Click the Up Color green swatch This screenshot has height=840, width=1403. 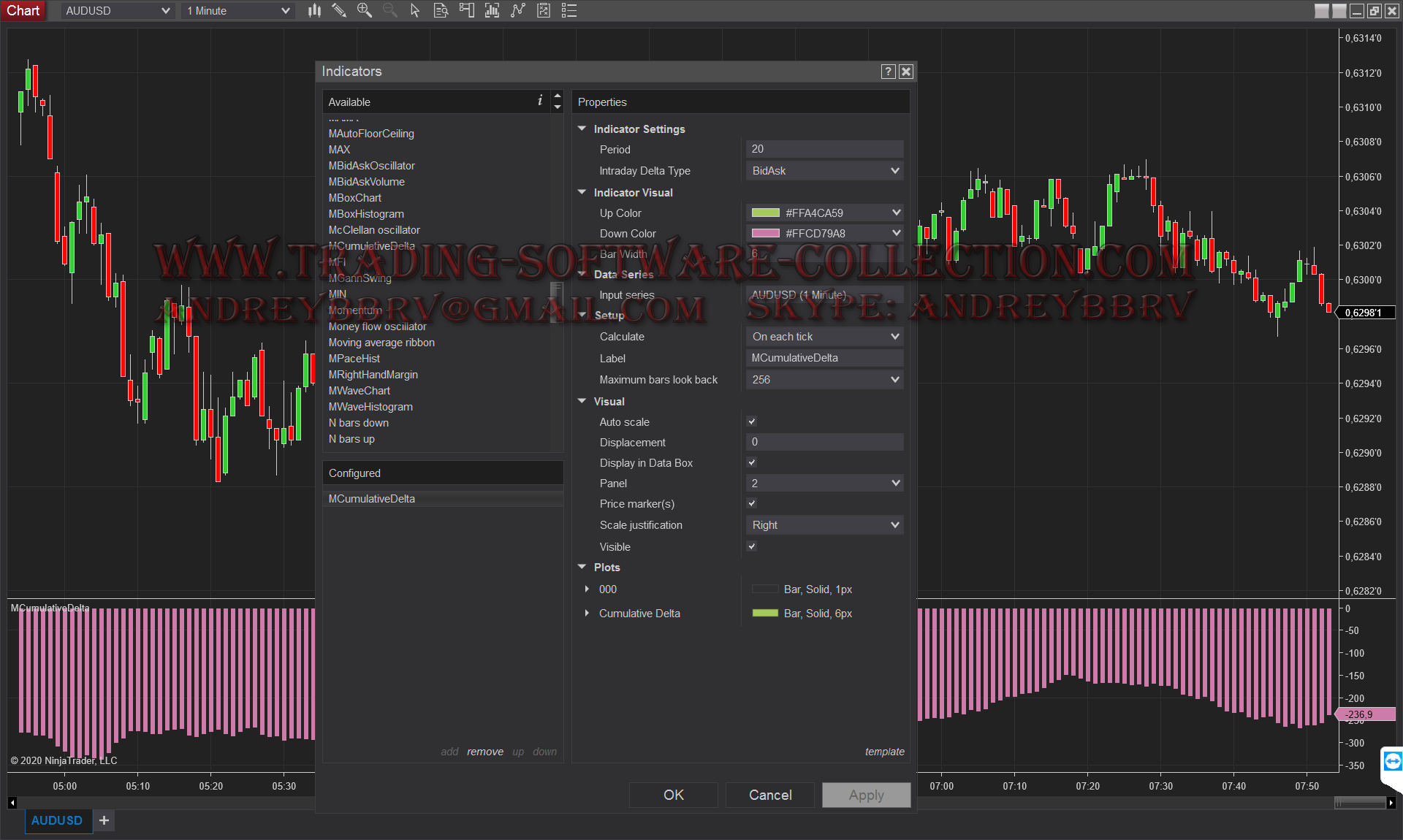[765, 213]
